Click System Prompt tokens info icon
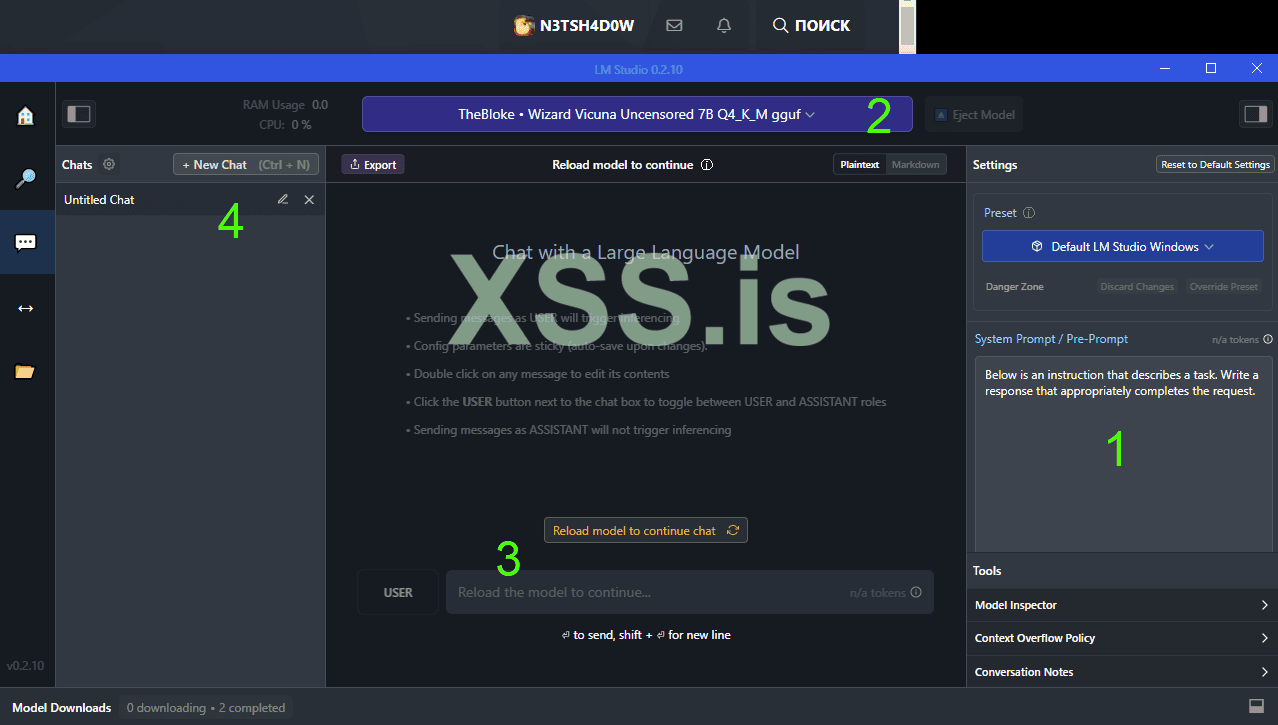Image resolution: width=1278 pixels, height=725 pixels. click(x=1268, y=339)
